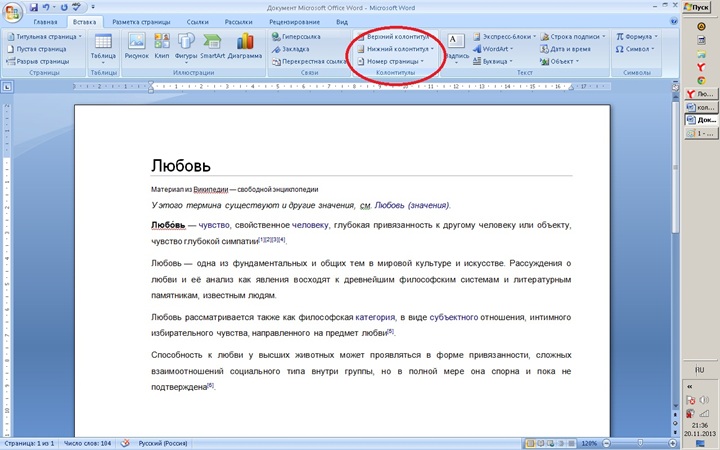Open the Вид tab

pyautogui.click(x=342, y=22)
